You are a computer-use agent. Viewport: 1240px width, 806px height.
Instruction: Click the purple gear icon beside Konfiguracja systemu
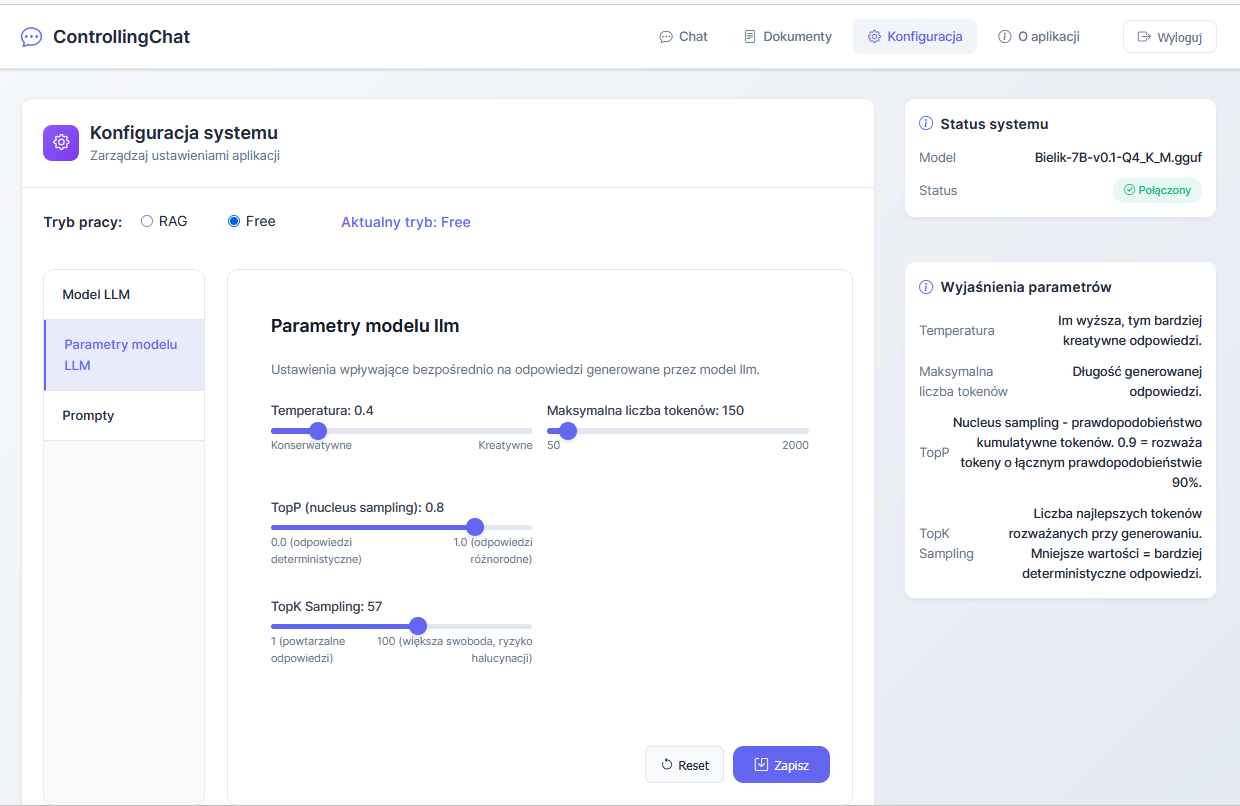61,142
